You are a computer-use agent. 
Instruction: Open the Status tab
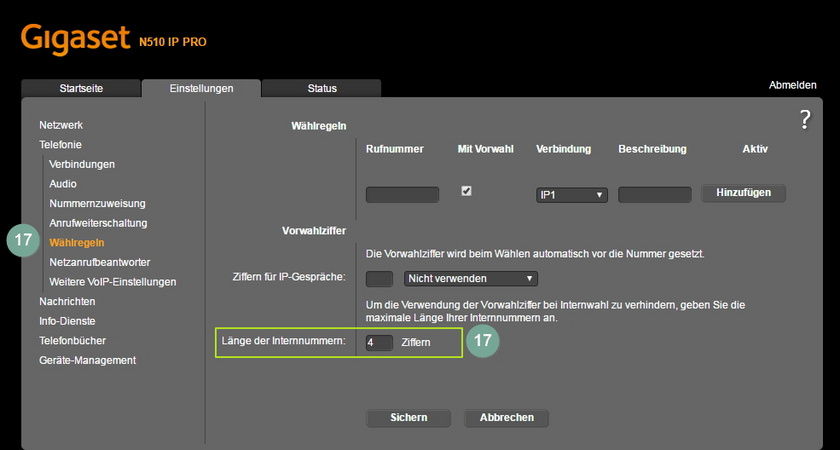[321, 89]
